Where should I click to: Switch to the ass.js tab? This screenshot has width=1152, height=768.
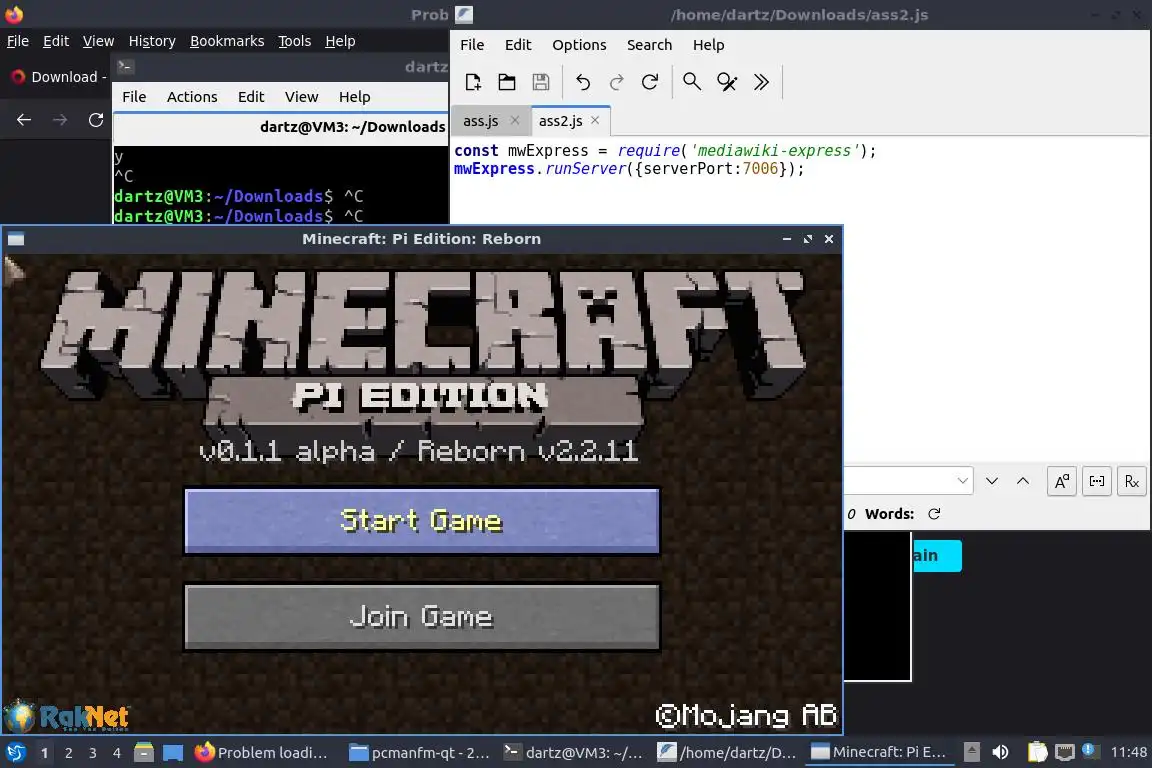[480, 121]
